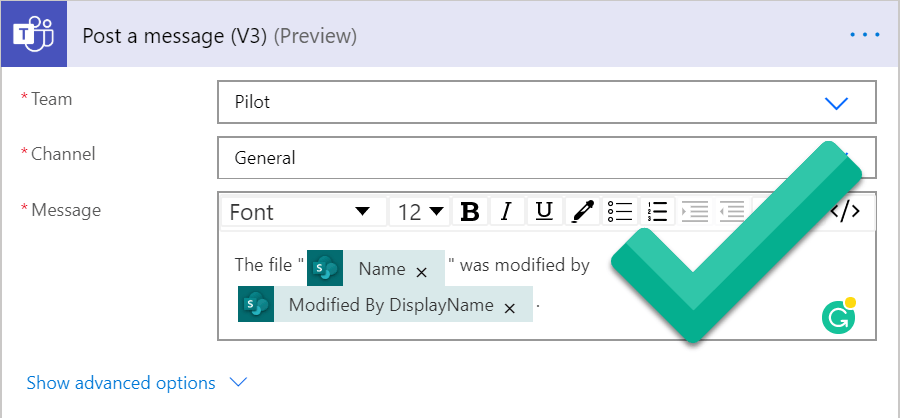Viewport: 900px width, 418px height.
Task: Open the three-dot action menu
Action: coord(864,35)
